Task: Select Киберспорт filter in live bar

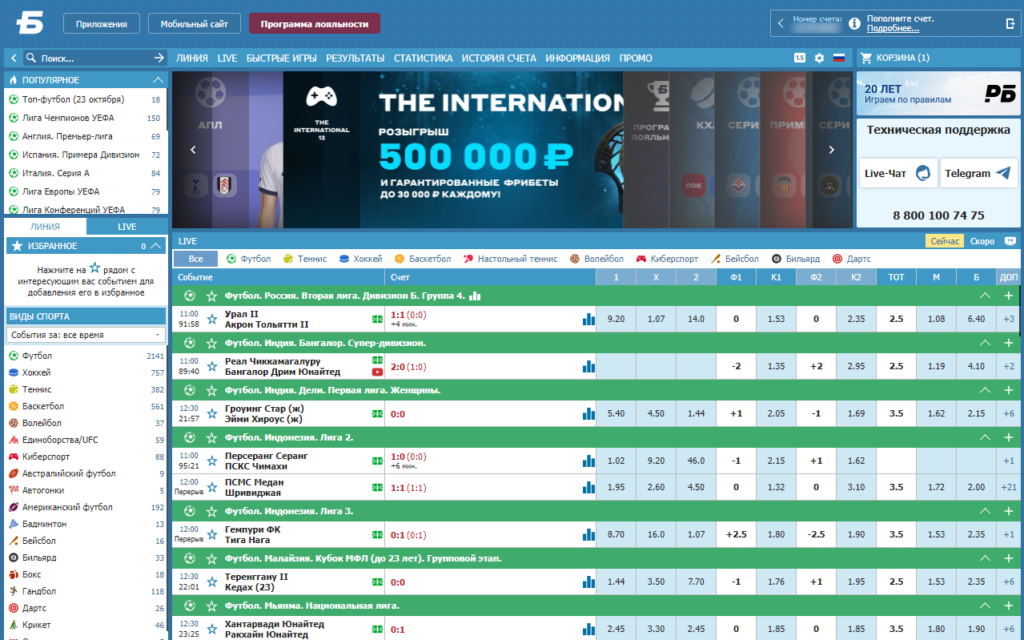Action: pyautogui.click(x=667, y=259)
